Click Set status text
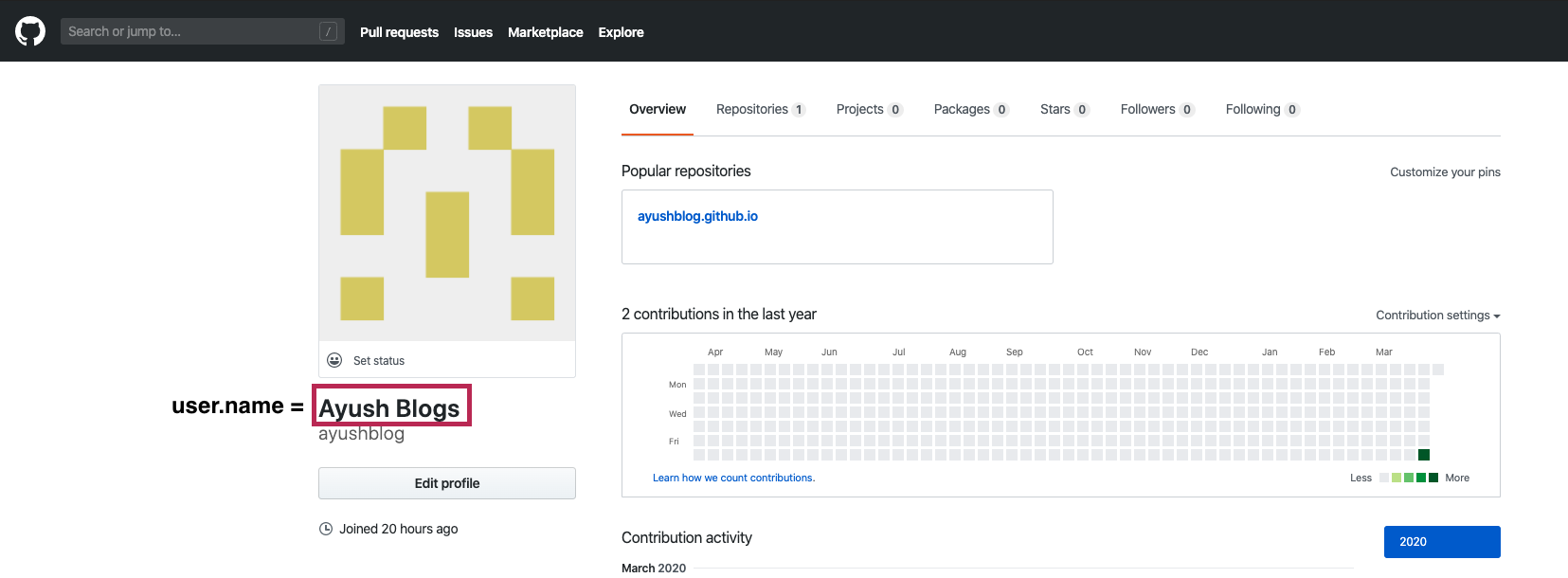Screen dimensions: 1568x578 click(379, 361)
